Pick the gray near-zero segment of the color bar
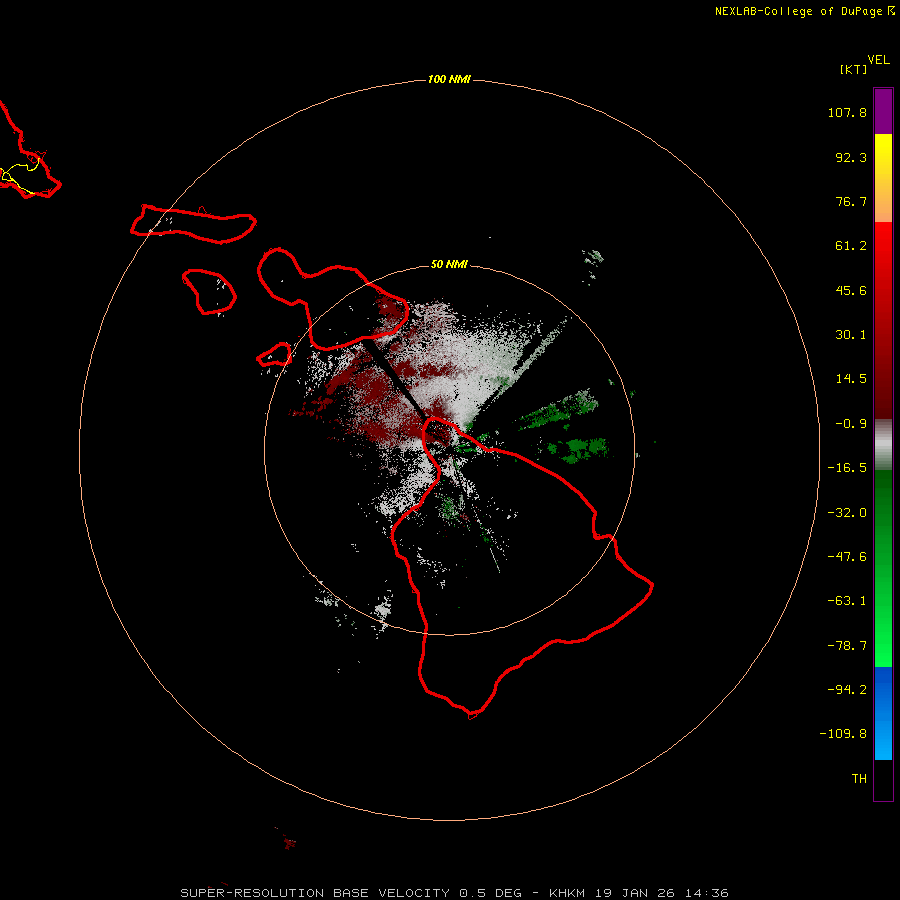Viewport: 900px width, 900px height. coord(883,445)
